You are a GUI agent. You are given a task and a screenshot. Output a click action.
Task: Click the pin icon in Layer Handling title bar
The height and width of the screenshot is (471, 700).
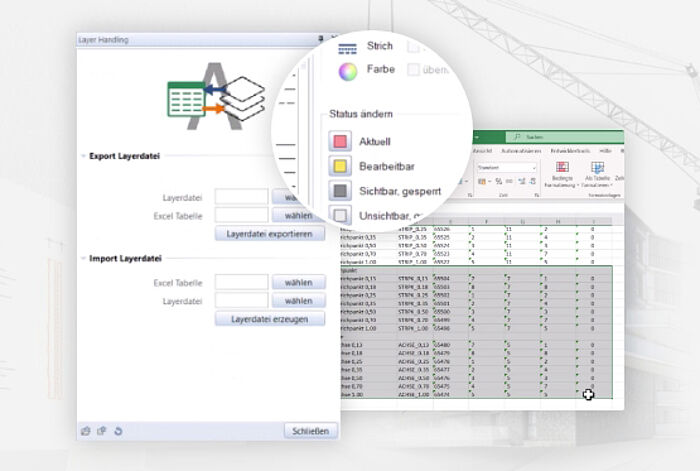[320, 40]
